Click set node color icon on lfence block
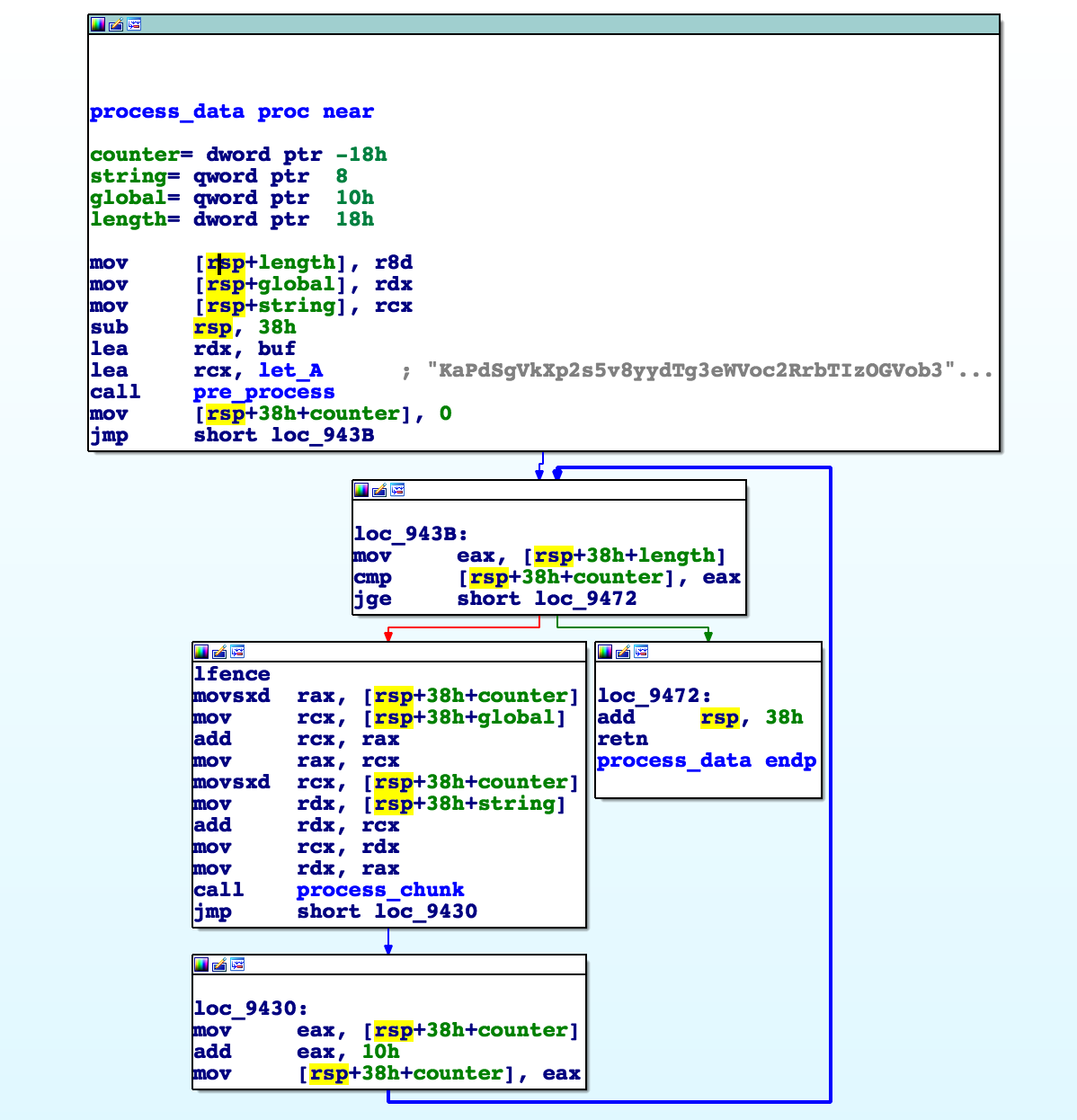Viewport: 1077px width, 1120px height. click(x=201, y=652)
